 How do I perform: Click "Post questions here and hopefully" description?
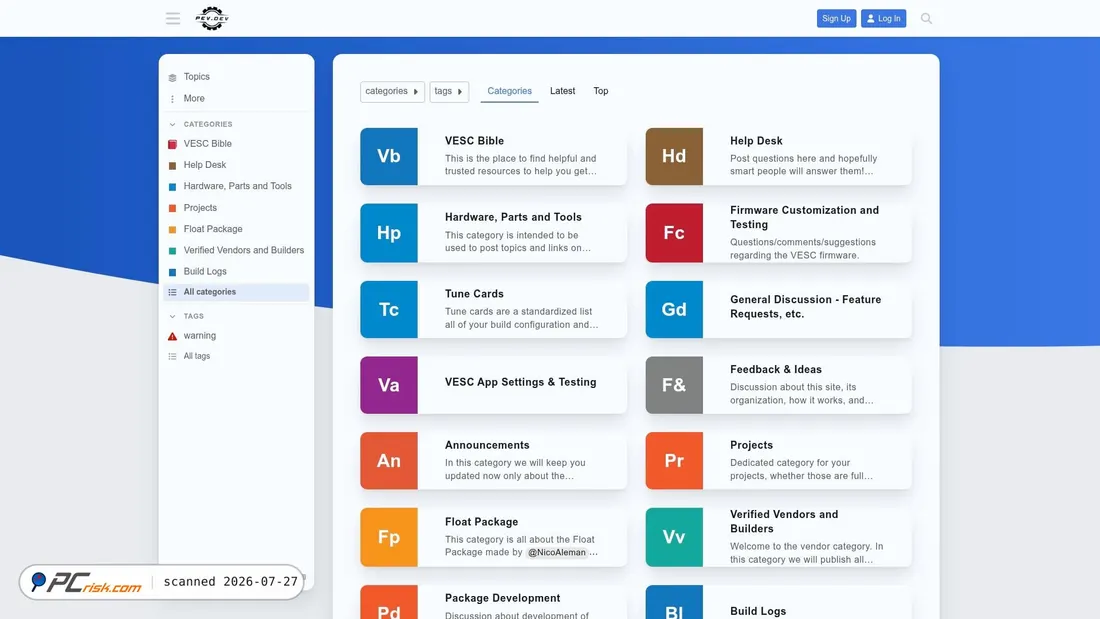coord(803,165)
